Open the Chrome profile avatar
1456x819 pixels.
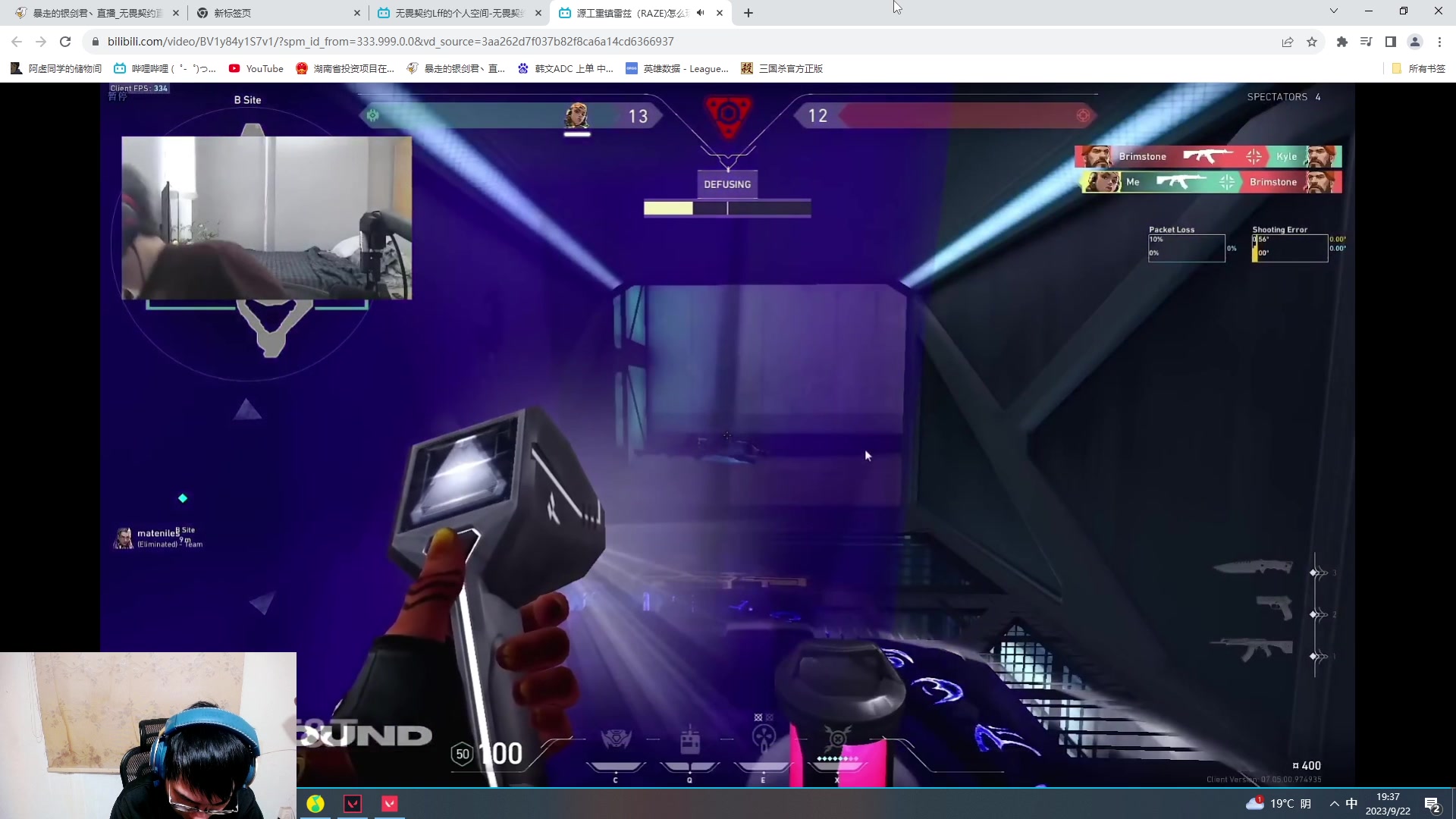[1414, 42]
